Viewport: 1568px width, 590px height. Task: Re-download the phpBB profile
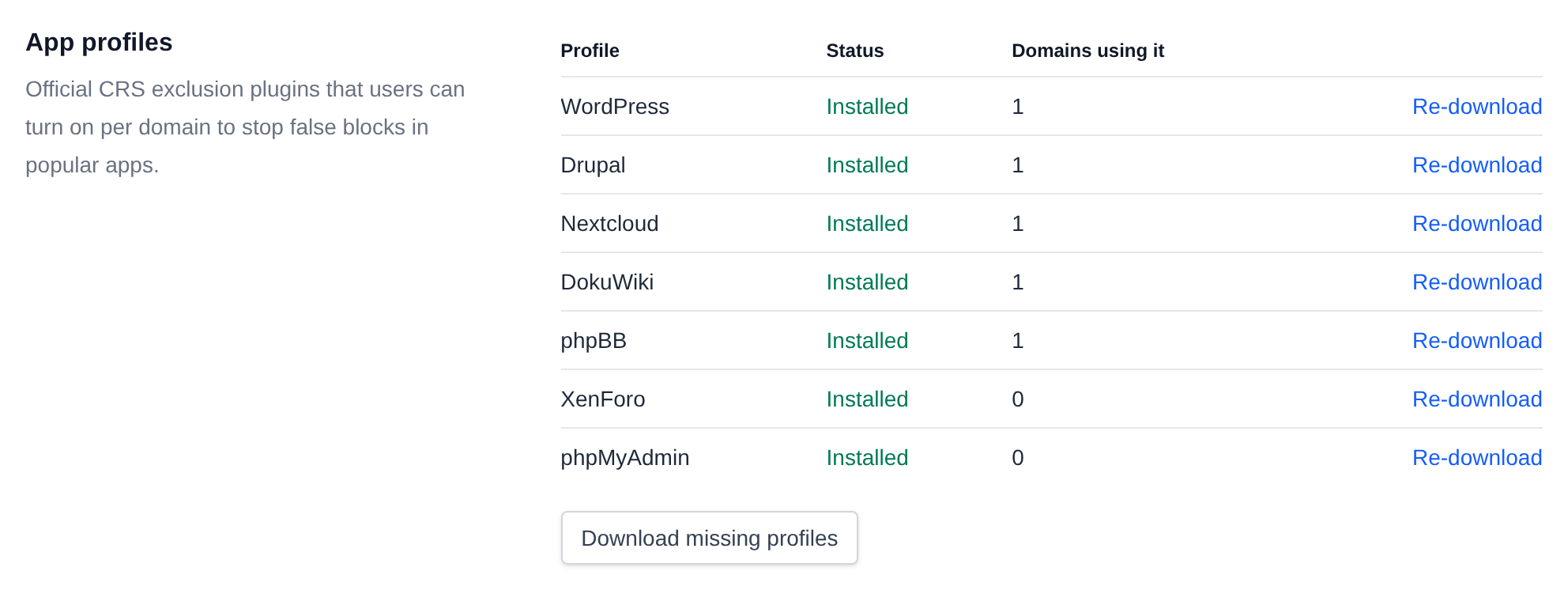pyautogui.click(x=1477, y=341)
